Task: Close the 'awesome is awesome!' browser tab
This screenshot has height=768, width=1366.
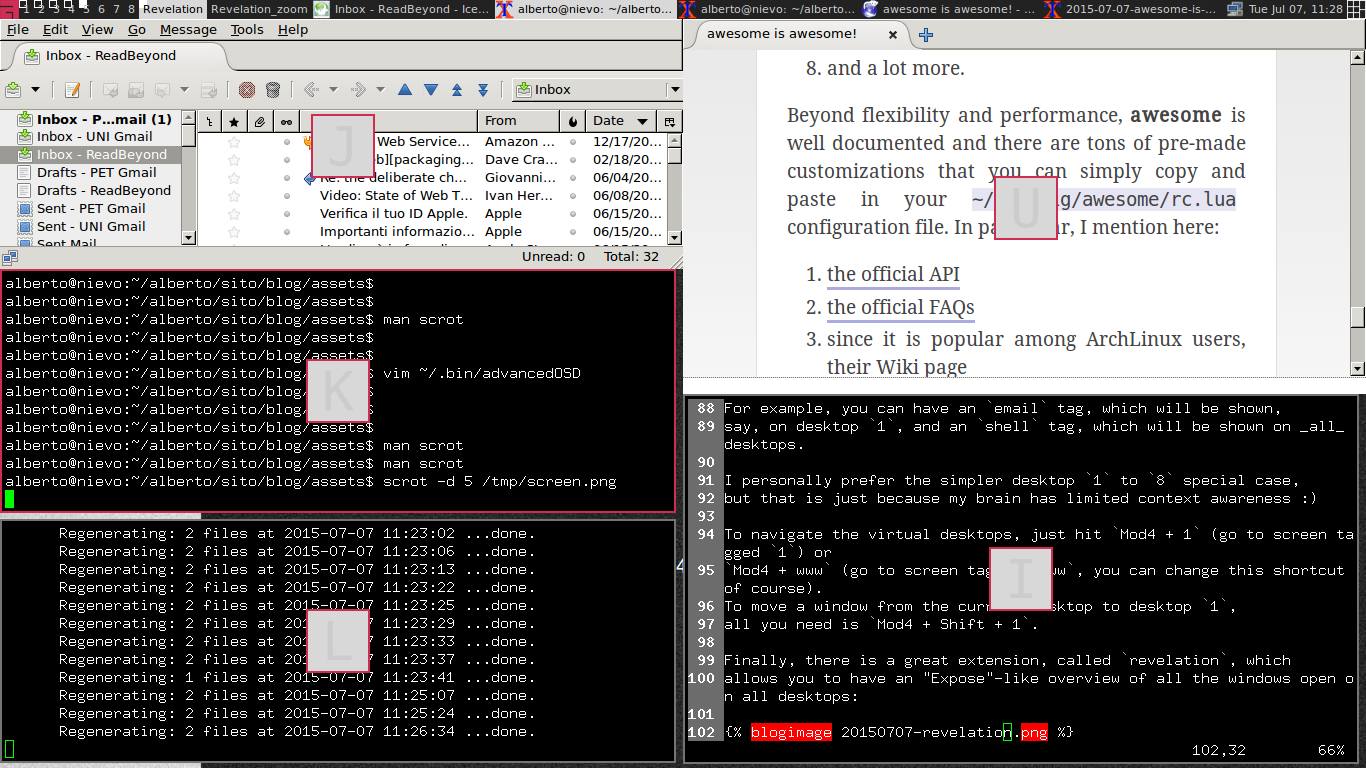Action: pos(892,34)
